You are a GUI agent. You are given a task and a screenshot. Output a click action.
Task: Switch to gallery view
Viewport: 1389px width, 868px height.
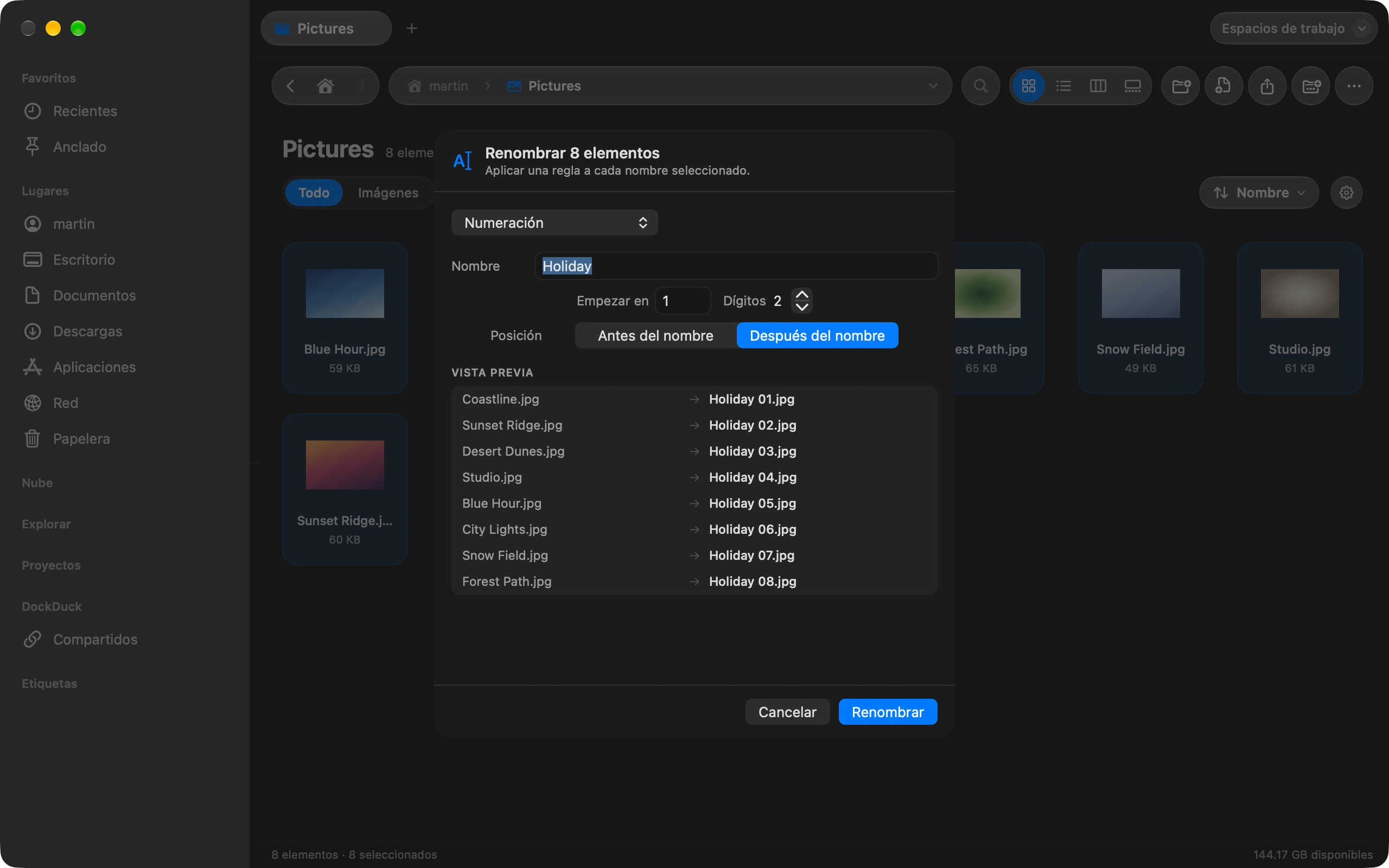pos(1132,86)
